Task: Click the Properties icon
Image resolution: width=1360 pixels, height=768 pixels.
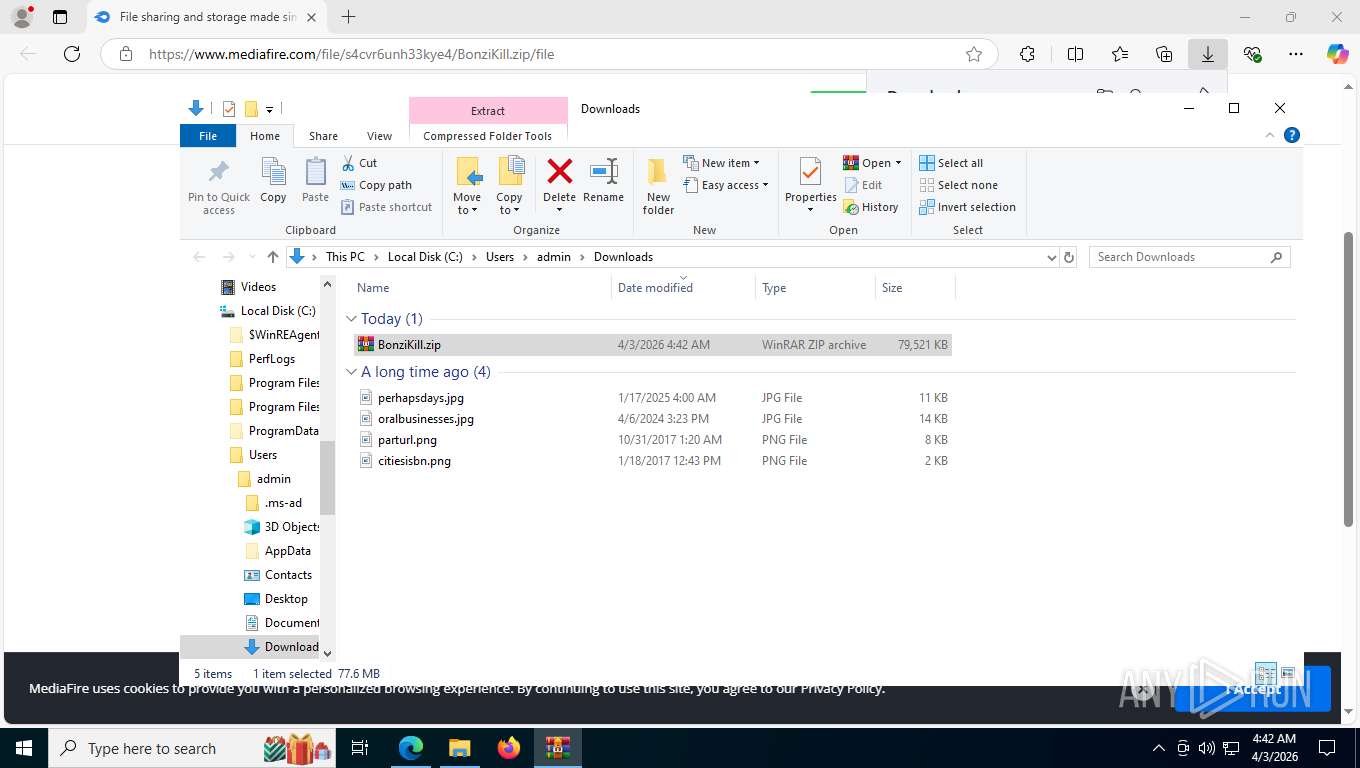Action: pos(810,172)
